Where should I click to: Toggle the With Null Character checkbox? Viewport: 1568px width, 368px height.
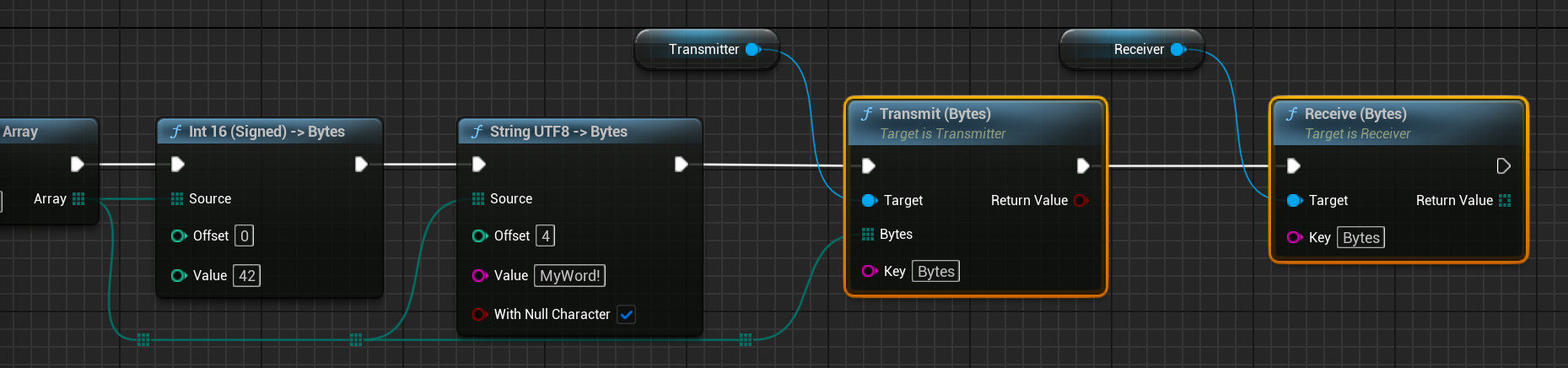pos(626,315)
